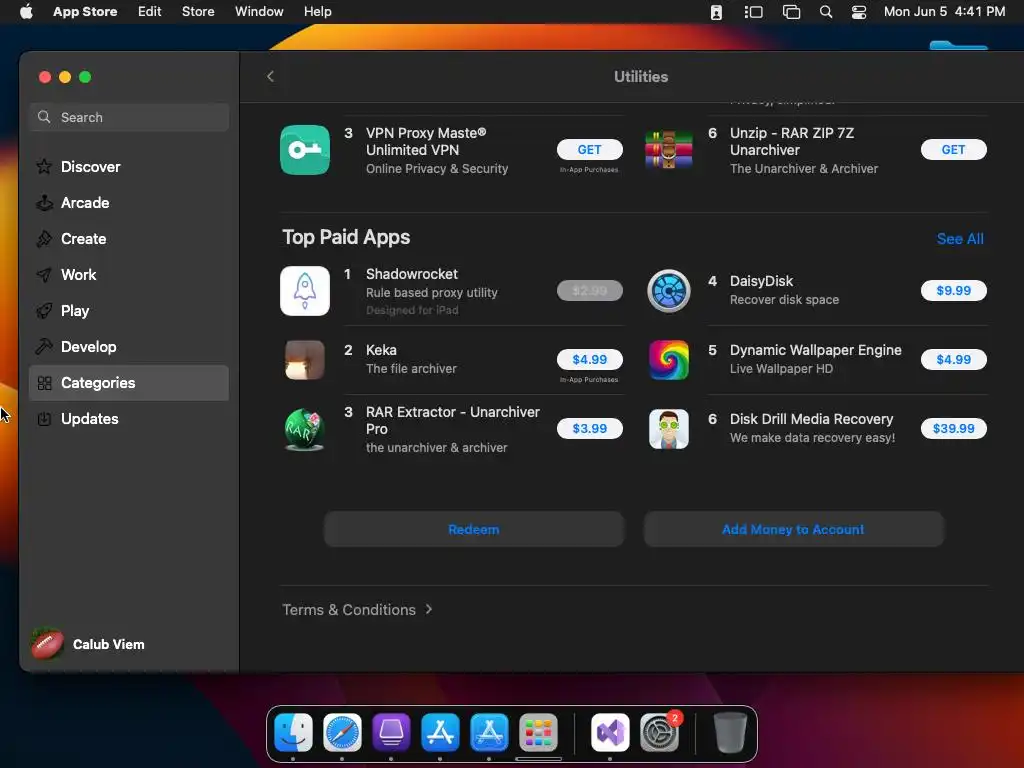Select the Develop sidebar item
1024x768 pixels.
coord(129,347)
